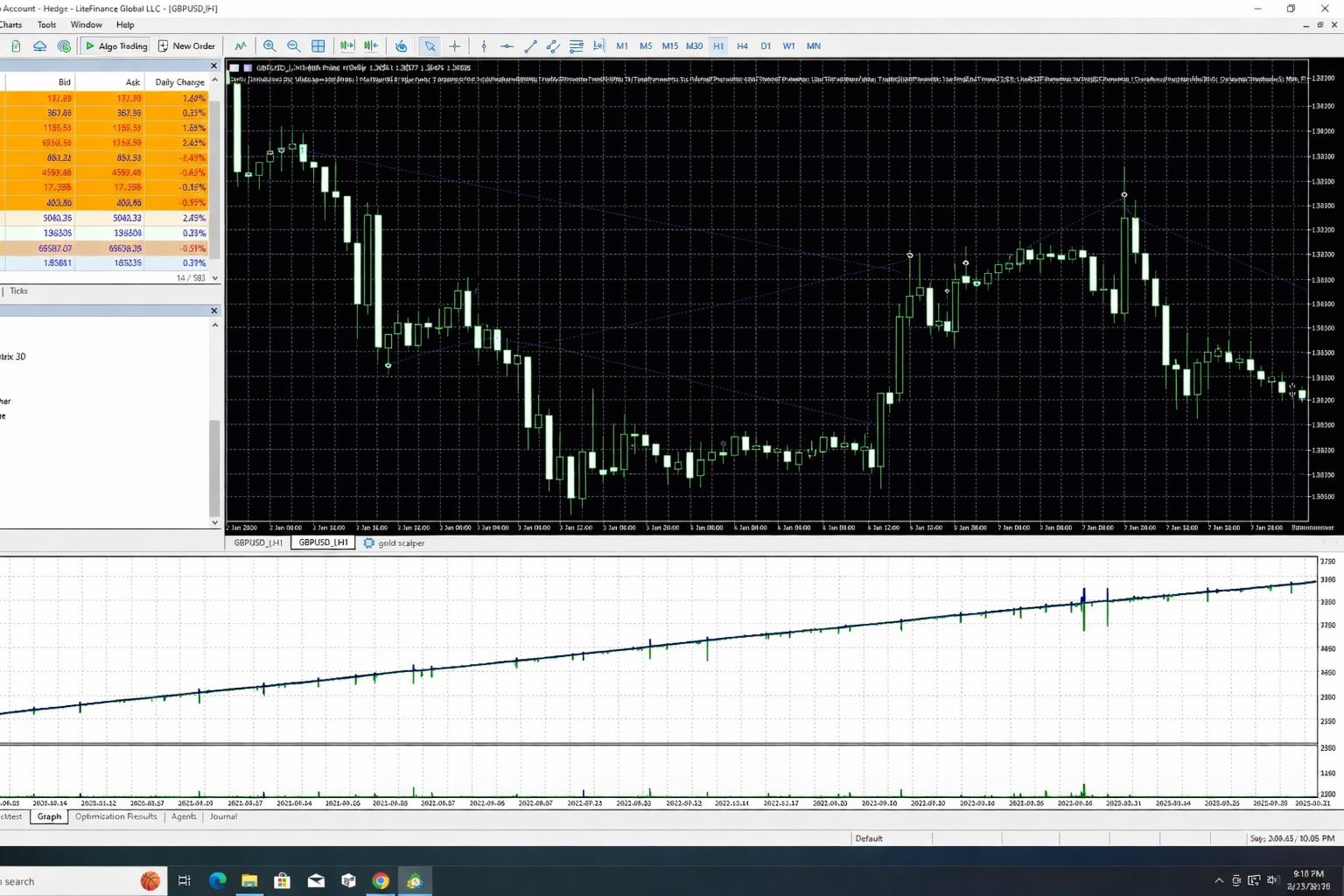Click the Navigator scroll-up arrow
The height and width of the screenshot is (896, 1344).
[x=215, y=325]
